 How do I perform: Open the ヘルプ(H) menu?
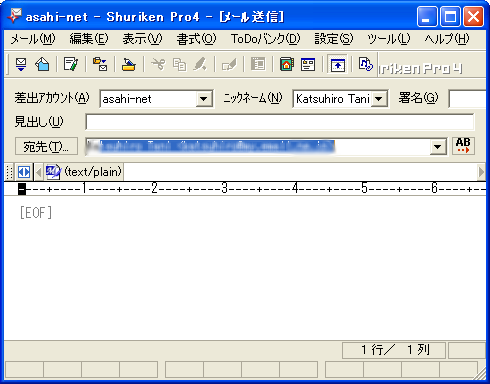coord(447,39)
